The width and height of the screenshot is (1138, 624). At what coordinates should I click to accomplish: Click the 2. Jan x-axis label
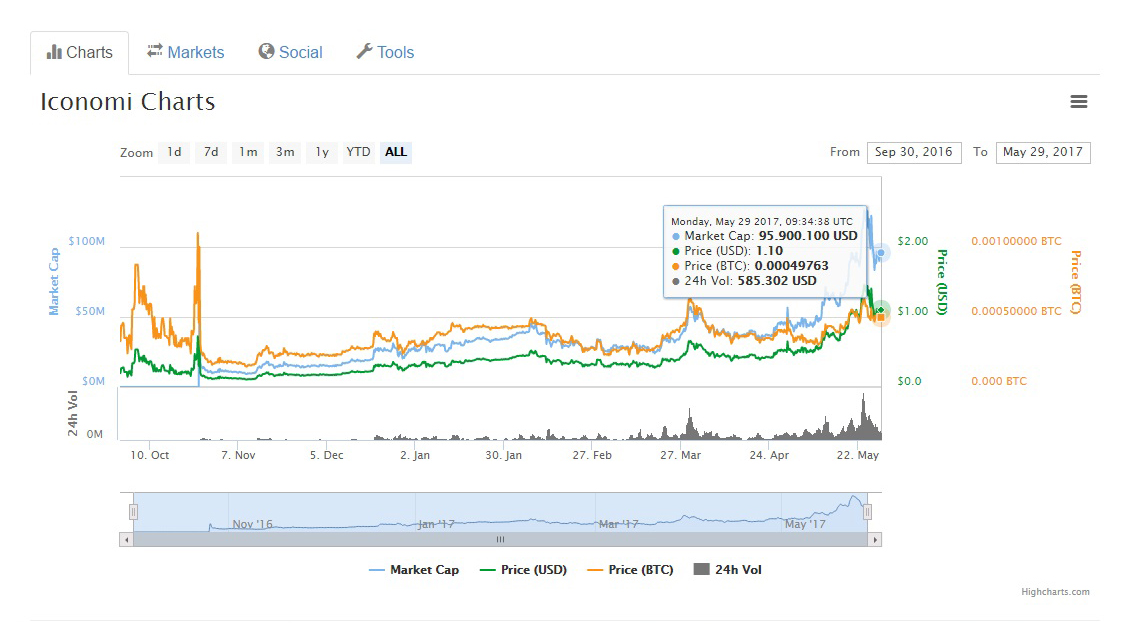pyautogui.click(x=415, y=455)
